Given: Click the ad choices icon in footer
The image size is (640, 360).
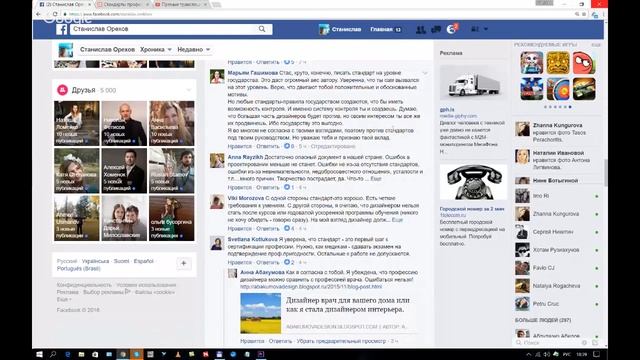Looking at the screenshot, I should pos(127,292).
